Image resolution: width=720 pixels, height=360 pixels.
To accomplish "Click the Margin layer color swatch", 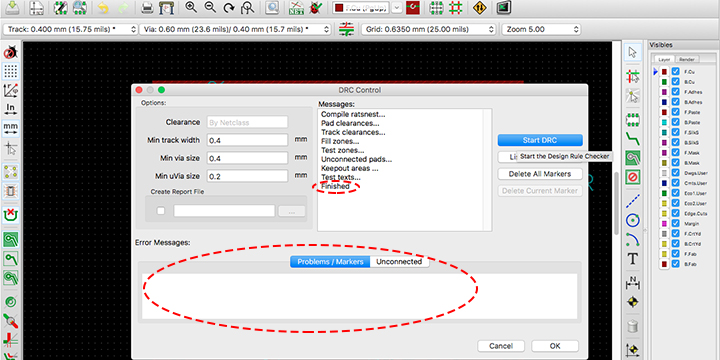I will (664, 224).
